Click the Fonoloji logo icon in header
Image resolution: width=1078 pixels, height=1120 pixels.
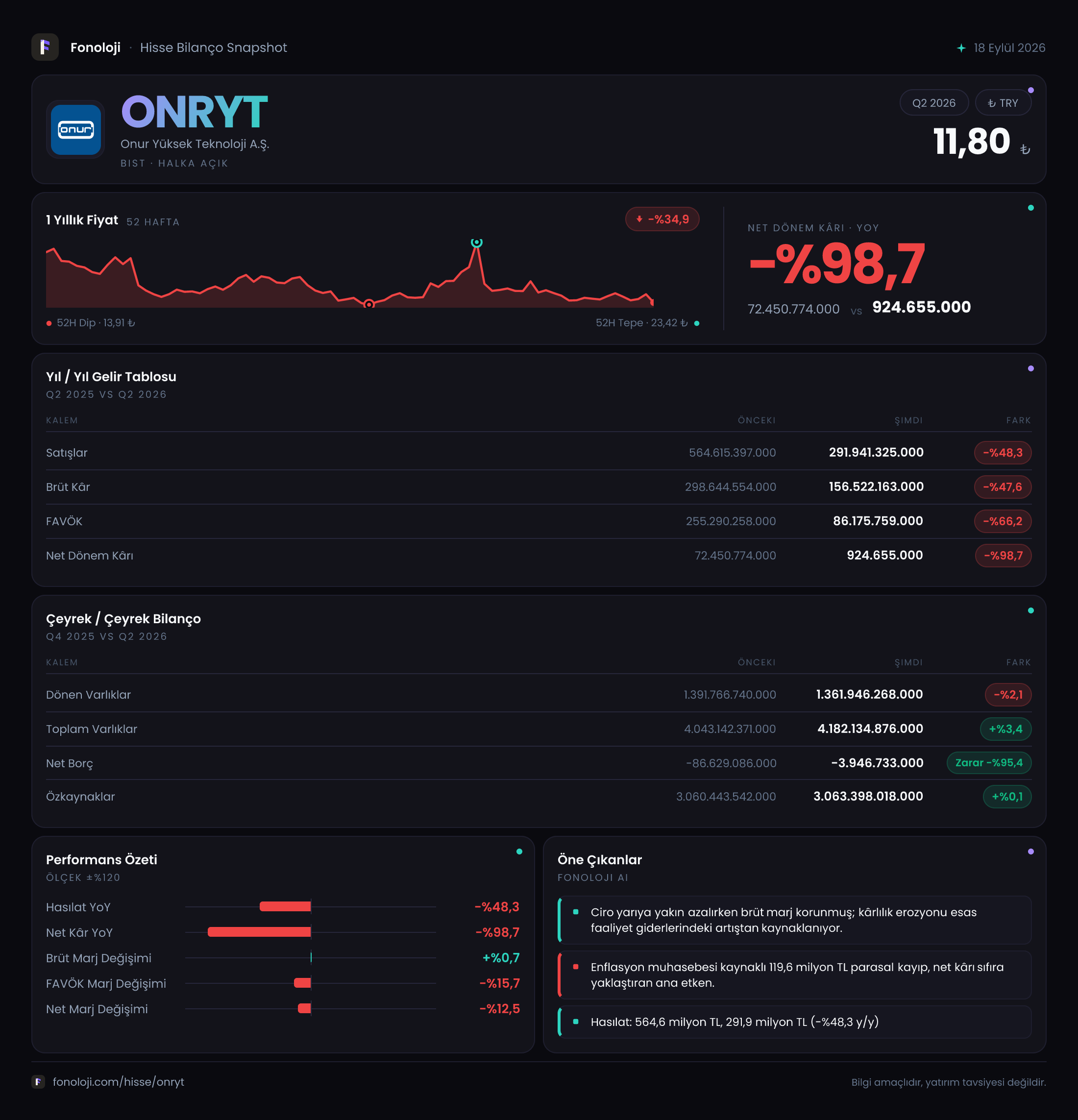click(45, 48)
